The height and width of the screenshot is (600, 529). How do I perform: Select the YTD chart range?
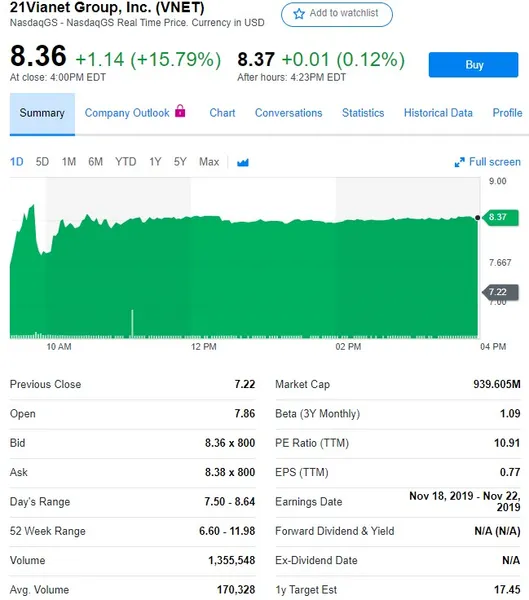click(126, 162)
